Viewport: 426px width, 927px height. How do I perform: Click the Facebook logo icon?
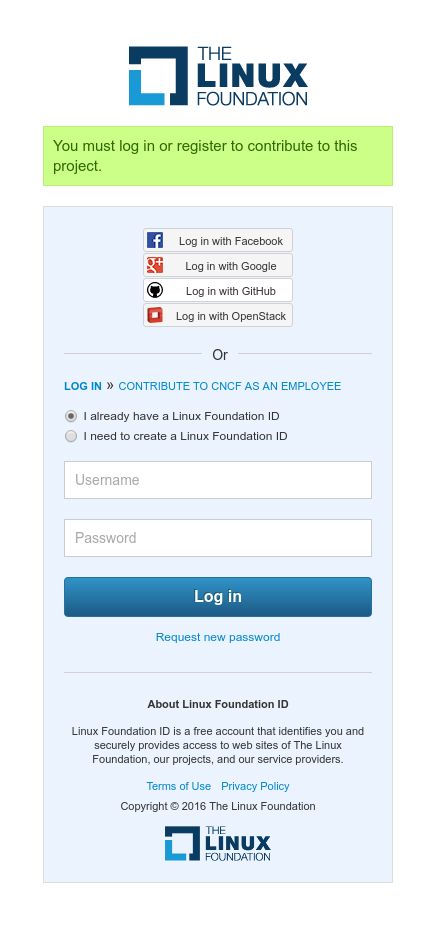tap(155, 241)
